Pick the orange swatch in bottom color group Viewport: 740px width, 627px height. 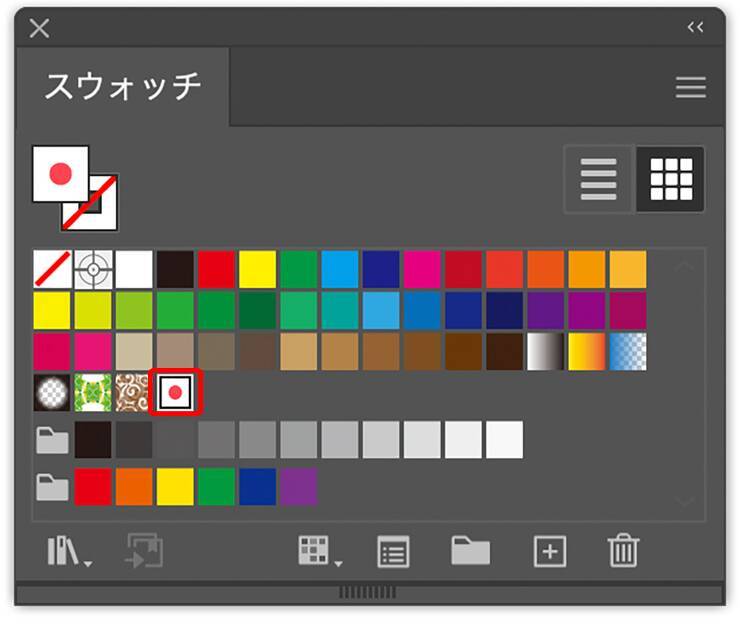coord(134,487)
